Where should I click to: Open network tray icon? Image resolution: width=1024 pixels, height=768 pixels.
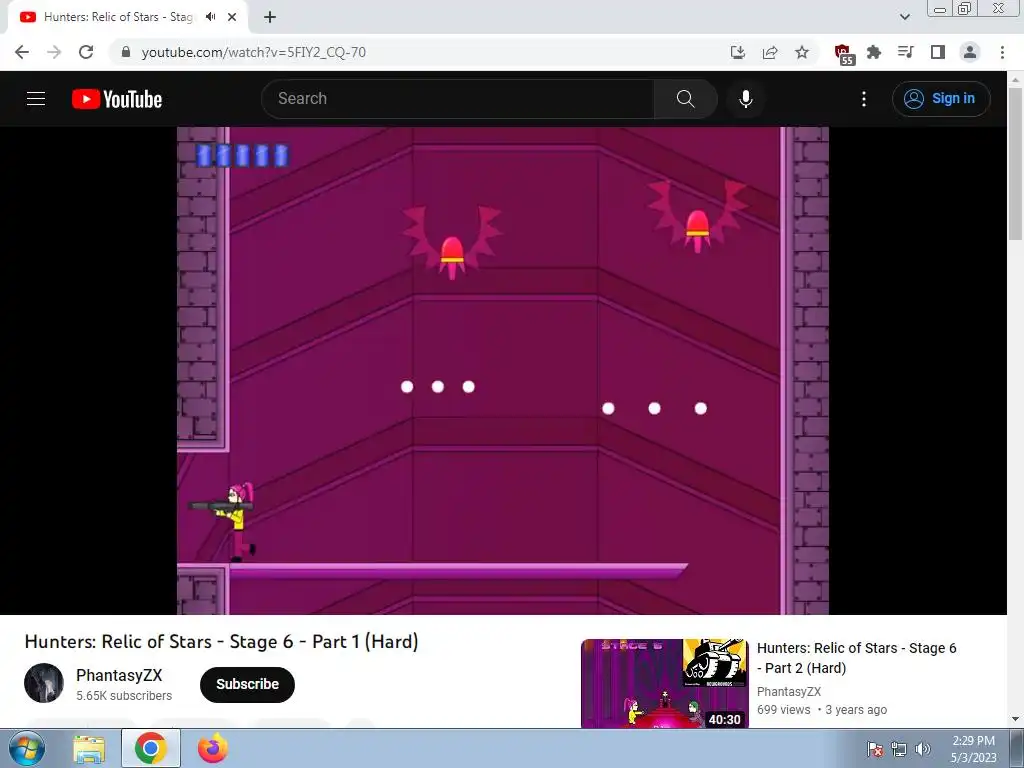(899, 749)
